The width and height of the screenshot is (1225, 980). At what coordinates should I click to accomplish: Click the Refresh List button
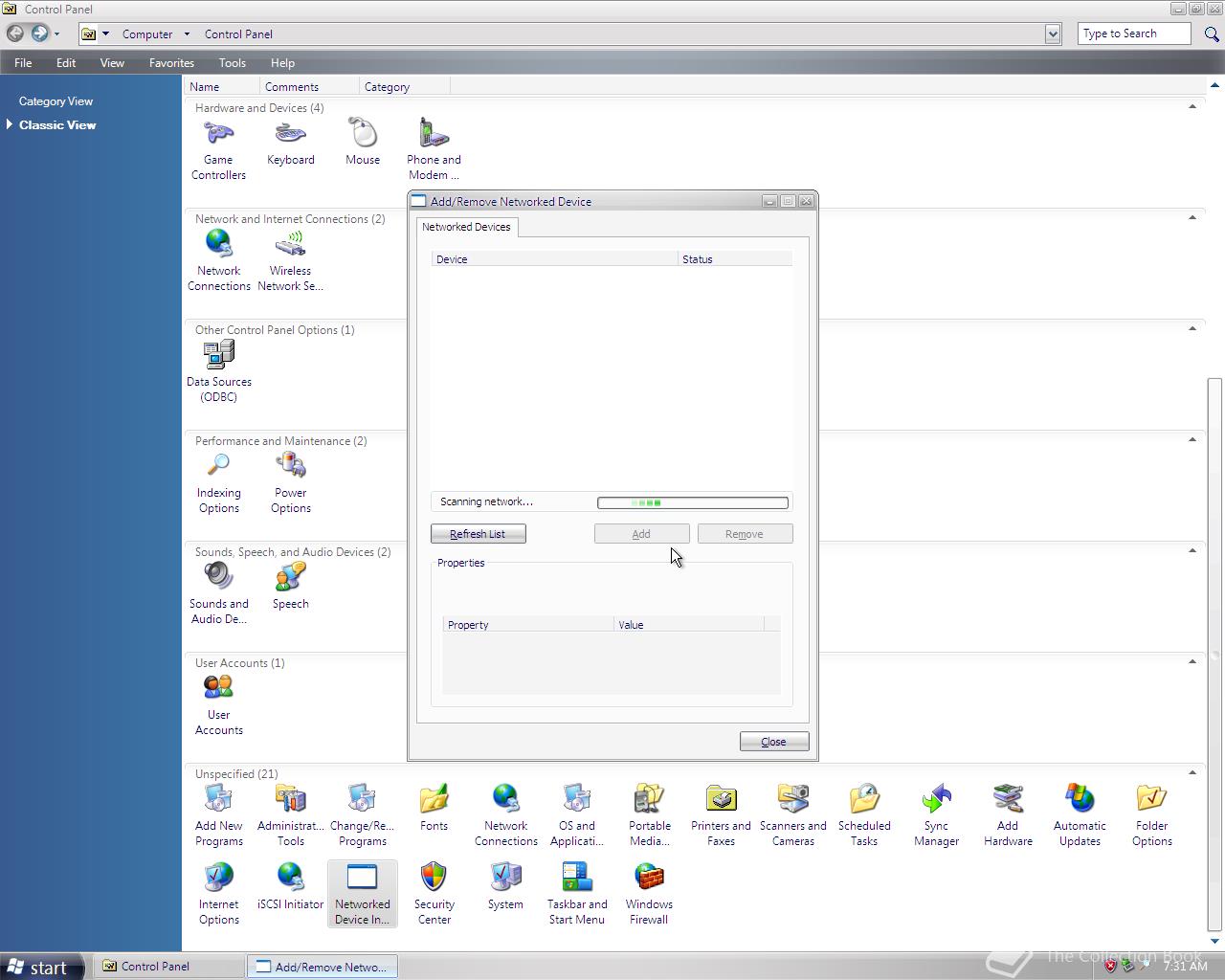tap(478, 533)
